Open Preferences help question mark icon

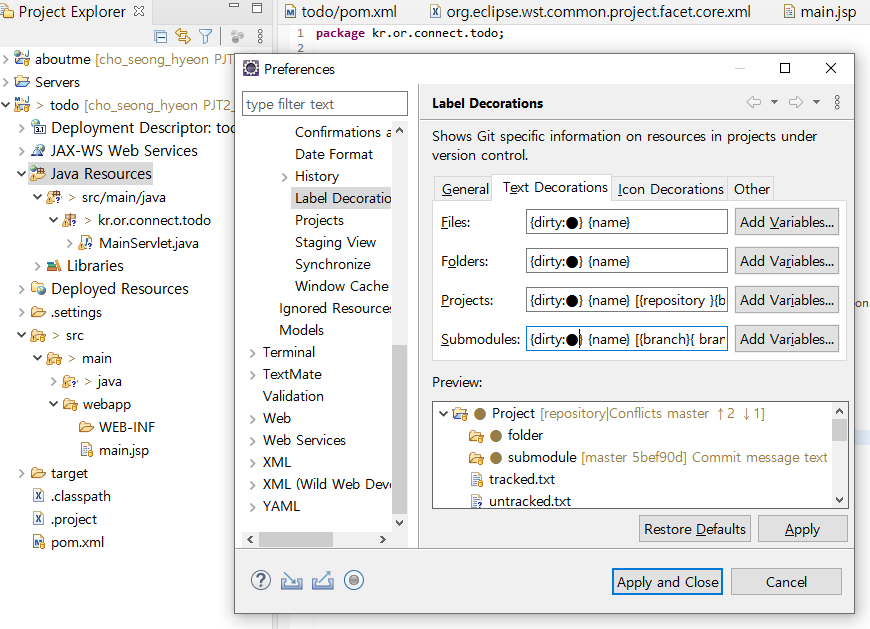pos(261,581)
